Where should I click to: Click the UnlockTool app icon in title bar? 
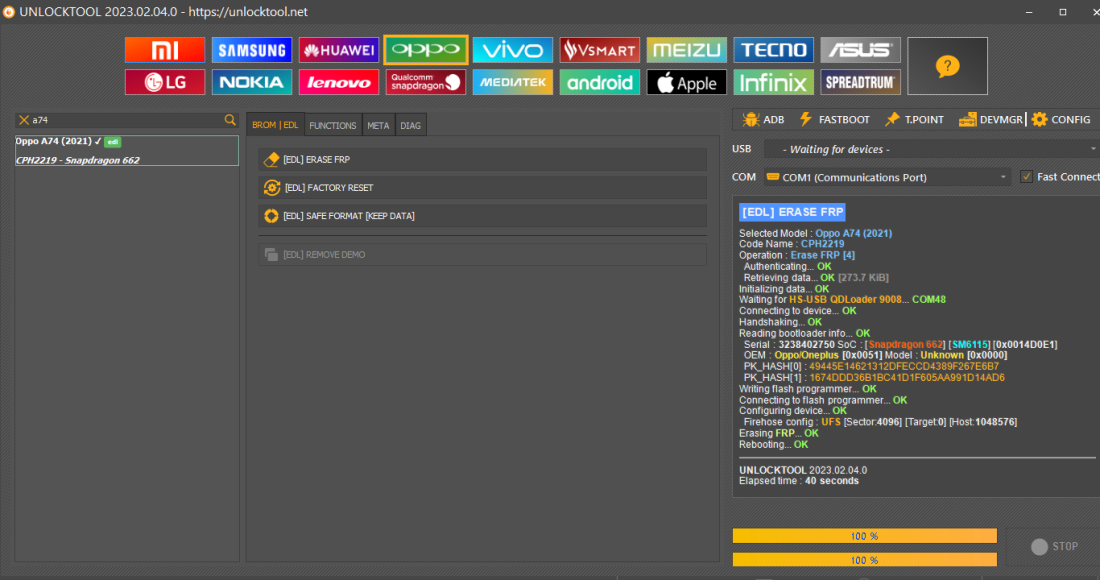tap(8, 12)
